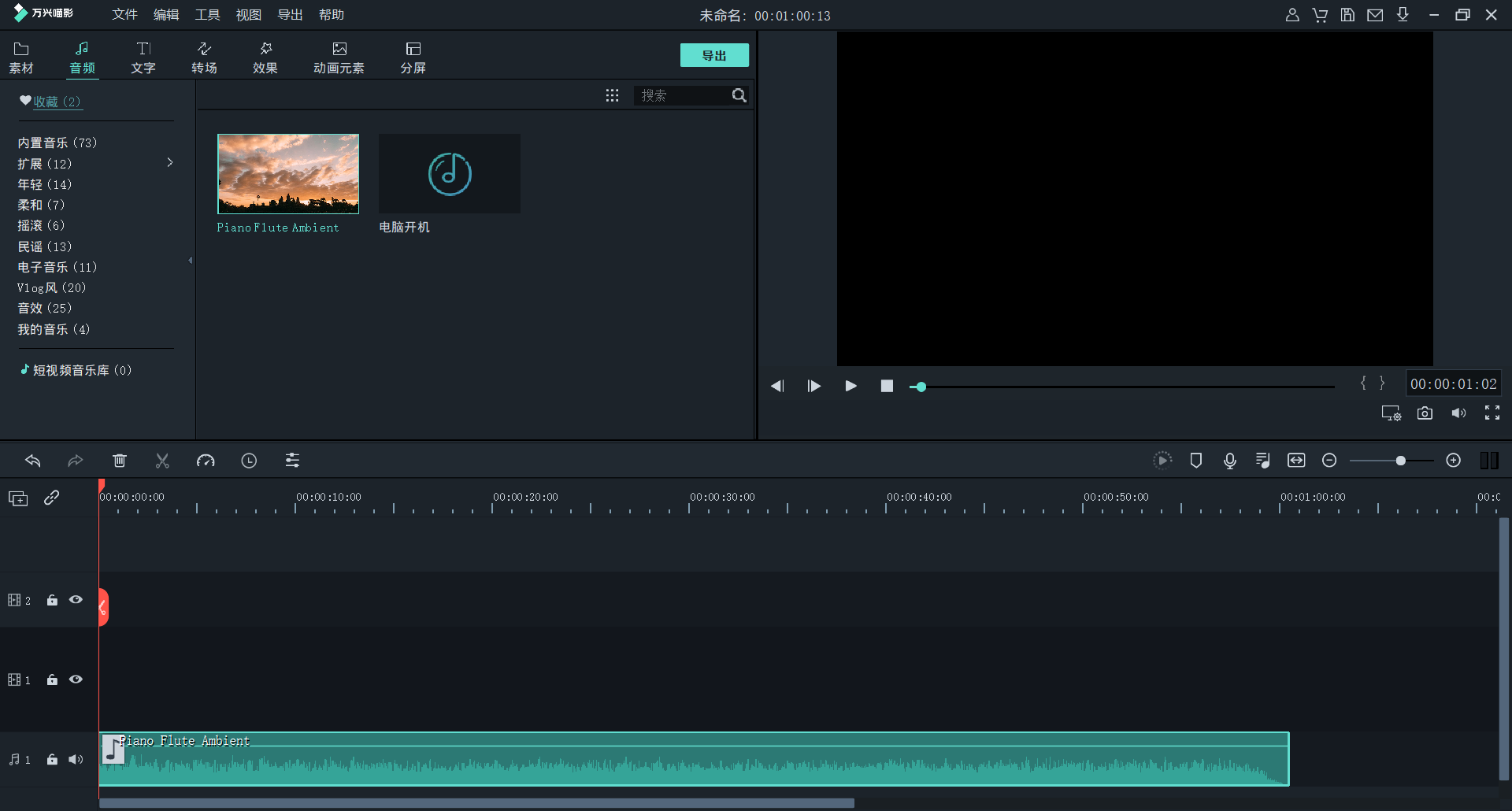The image size is (1512, 811).
Task: Lock video track 2
Action: tap(52, 600)
